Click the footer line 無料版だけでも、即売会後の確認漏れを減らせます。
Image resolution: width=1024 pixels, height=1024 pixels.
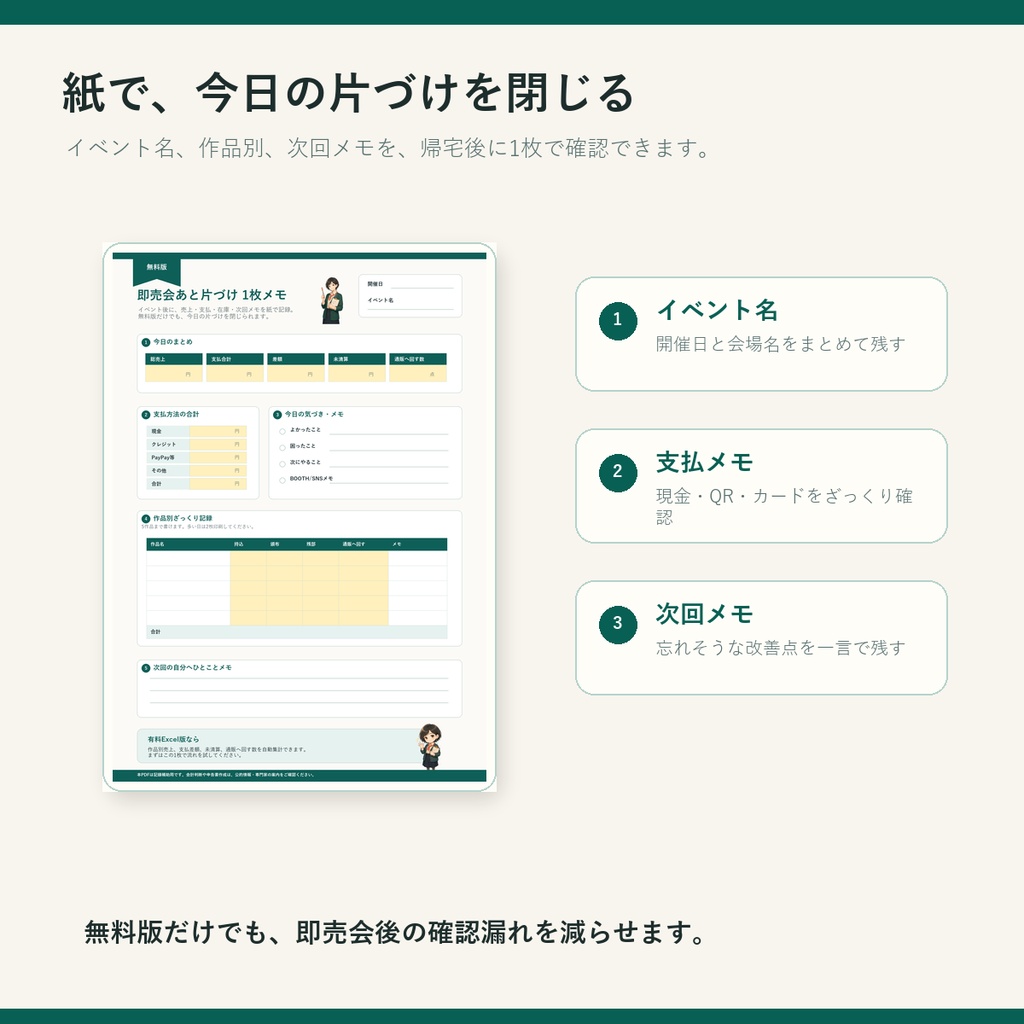tap(396, 932)
